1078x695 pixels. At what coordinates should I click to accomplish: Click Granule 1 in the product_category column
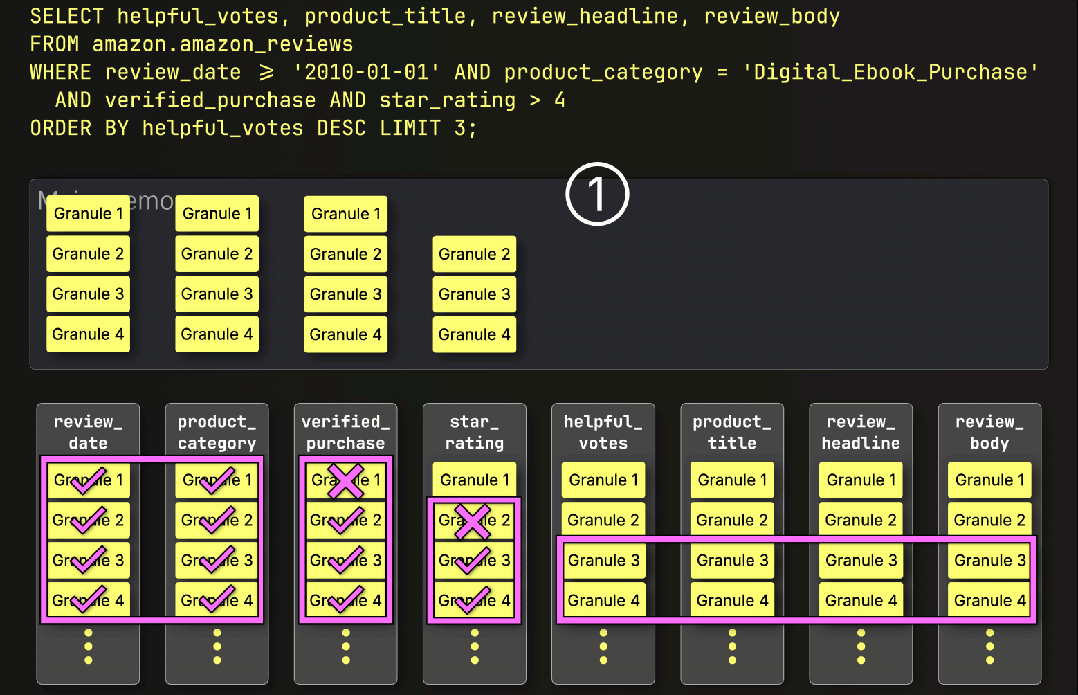[217, 480]
